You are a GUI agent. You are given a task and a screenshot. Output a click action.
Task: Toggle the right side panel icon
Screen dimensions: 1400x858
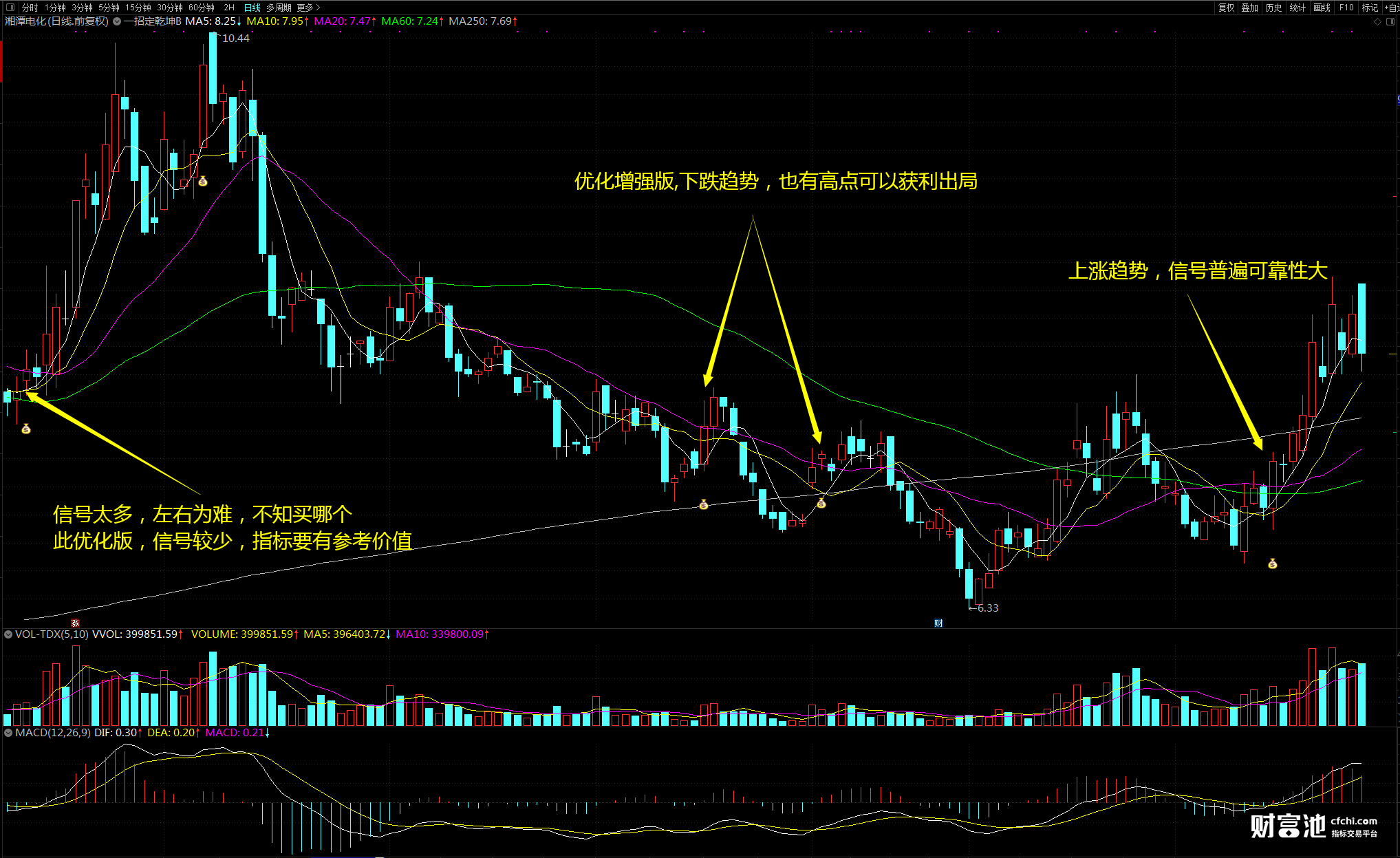pos(1390,21)
